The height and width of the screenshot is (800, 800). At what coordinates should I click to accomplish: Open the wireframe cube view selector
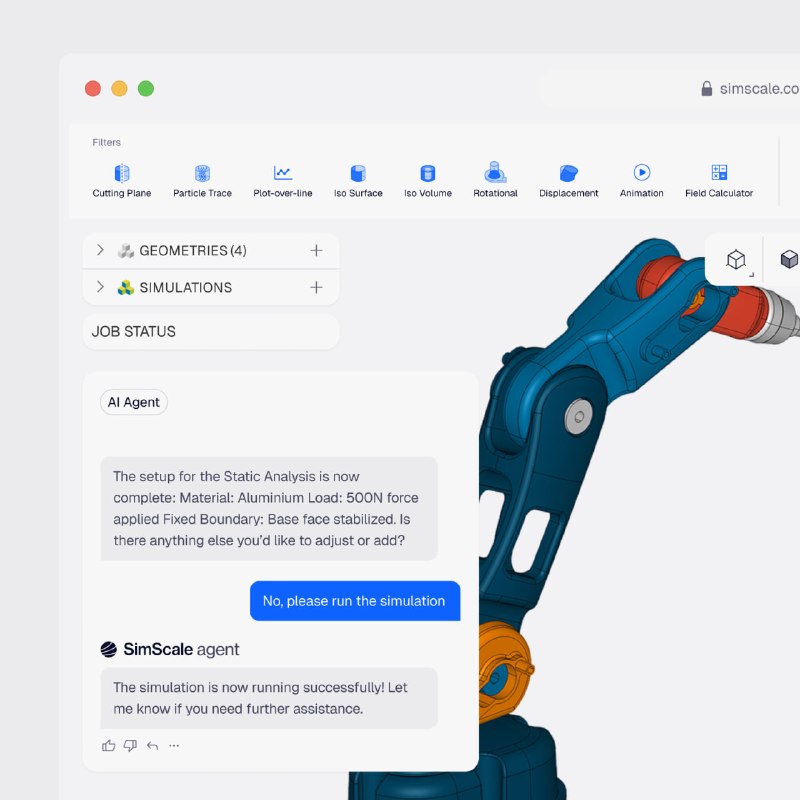point(736,259)
